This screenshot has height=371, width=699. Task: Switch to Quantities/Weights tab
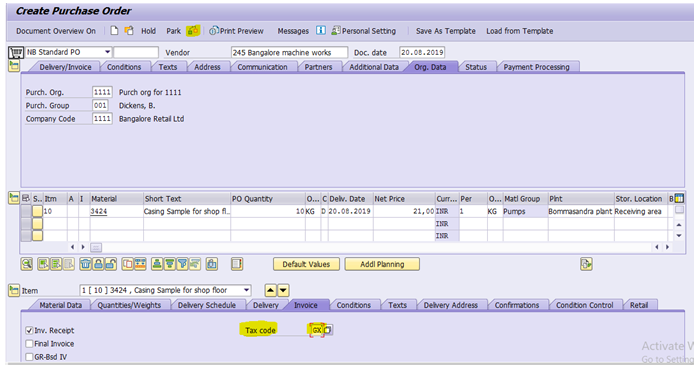[129, 305]
